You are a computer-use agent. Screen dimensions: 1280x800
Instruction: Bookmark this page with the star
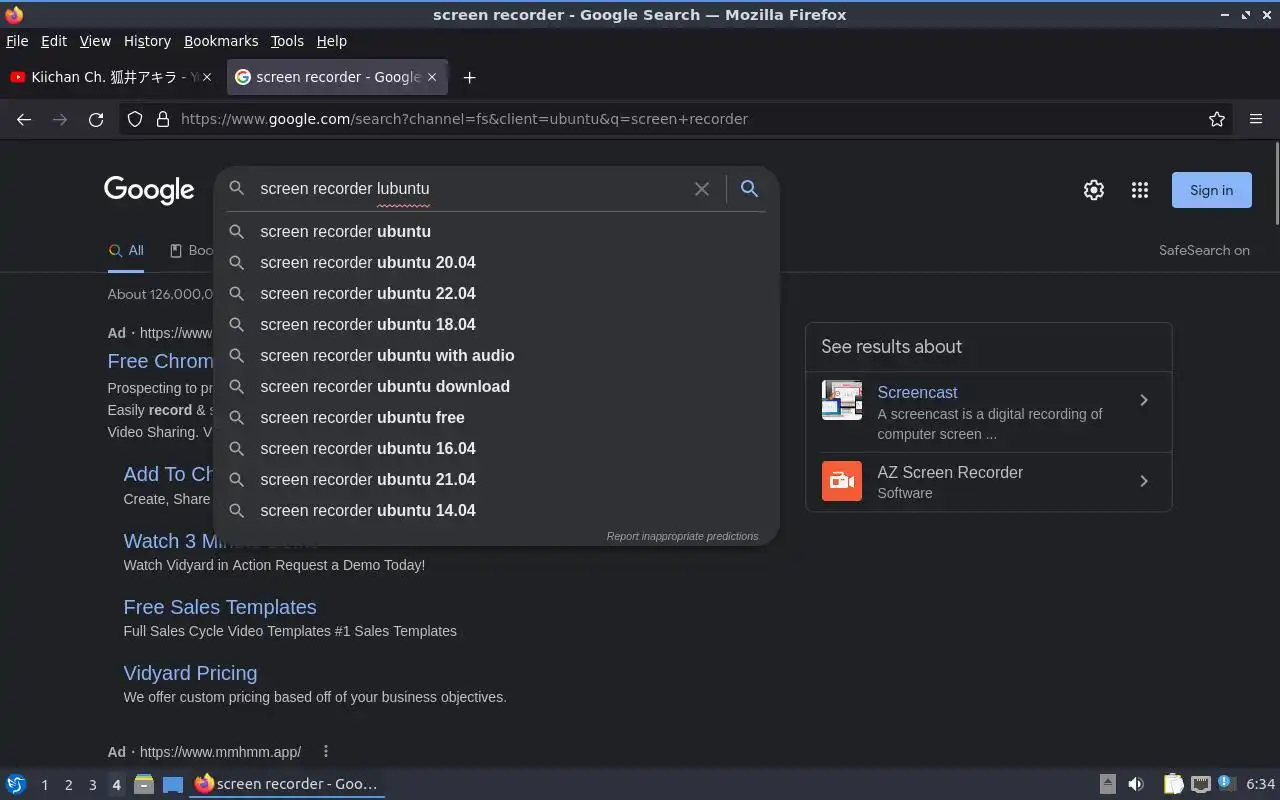(x=1217, y=119)
